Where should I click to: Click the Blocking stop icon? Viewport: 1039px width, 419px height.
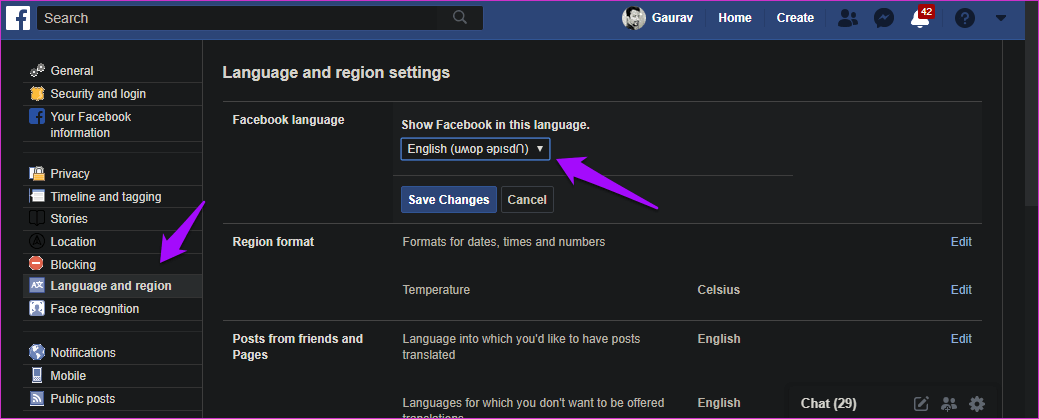37,264
